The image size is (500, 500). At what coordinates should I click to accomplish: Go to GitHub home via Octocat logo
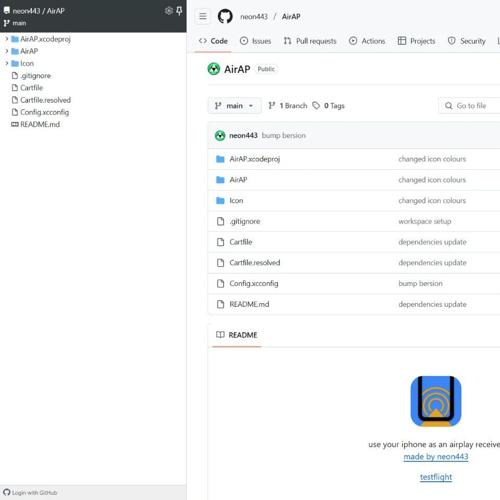pyautogui.click(x=225, y=16)
